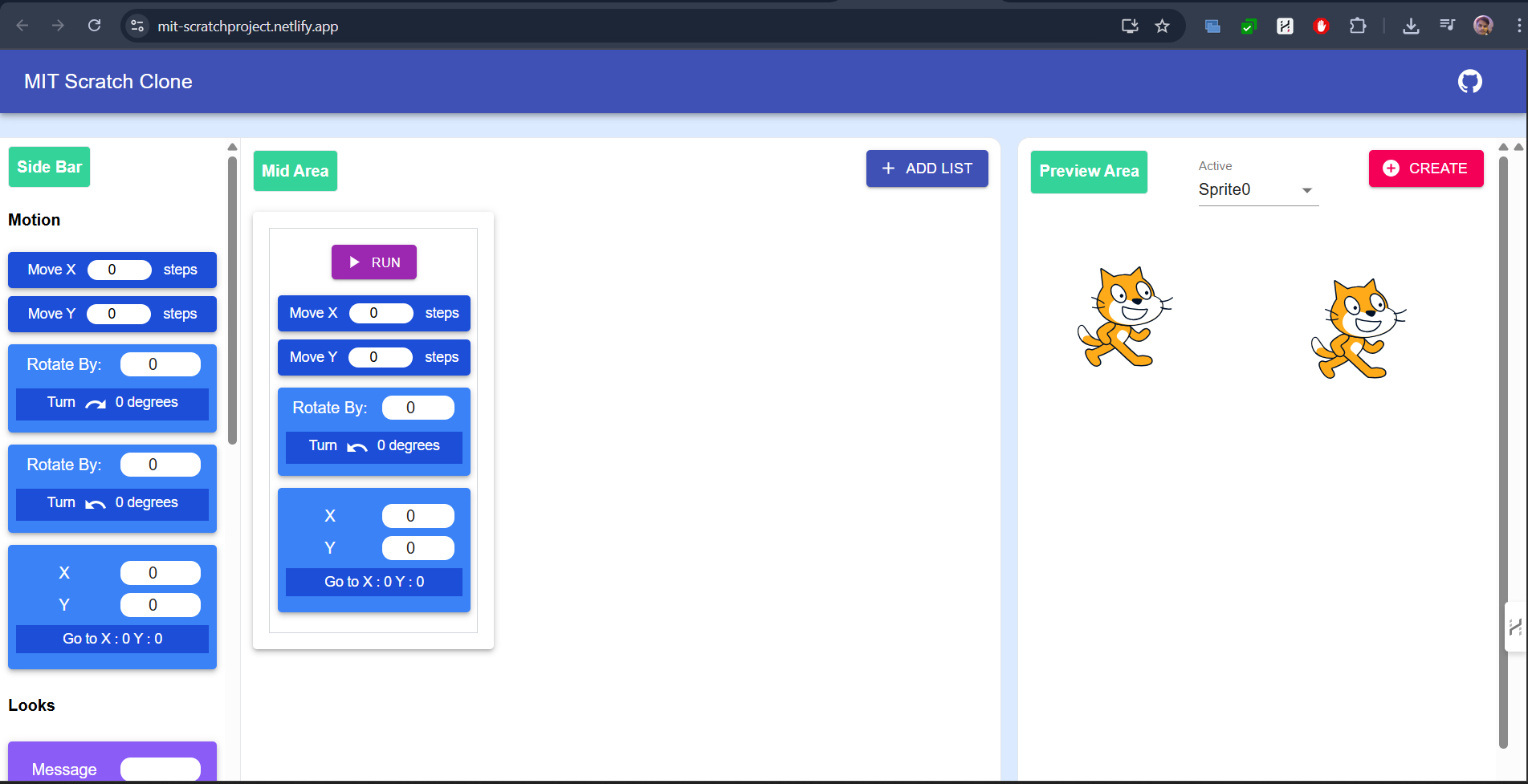Viewport: 1528px width, 784px height.
Task: Click the Side Bar vertical scrollbar
Action: pyautogui.click(x=232, y=300)
